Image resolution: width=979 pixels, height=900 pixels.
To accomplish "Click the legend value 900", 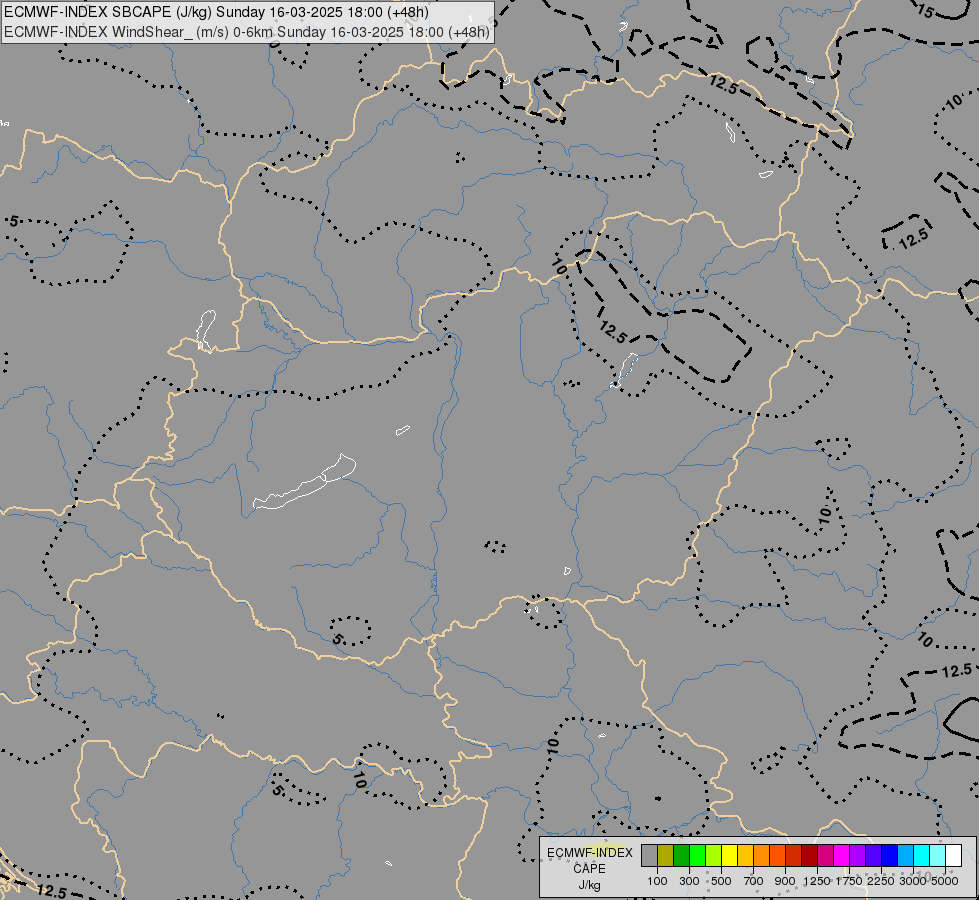I will (785, 881).
